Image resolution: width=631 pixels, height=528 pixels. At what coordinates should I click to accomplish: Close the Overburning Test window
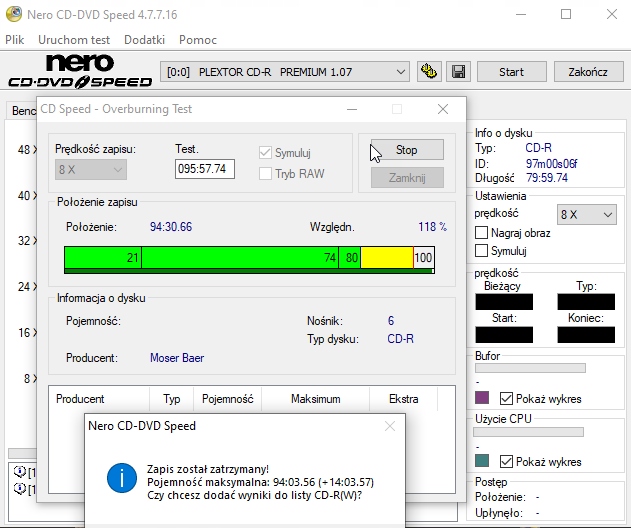443,109
